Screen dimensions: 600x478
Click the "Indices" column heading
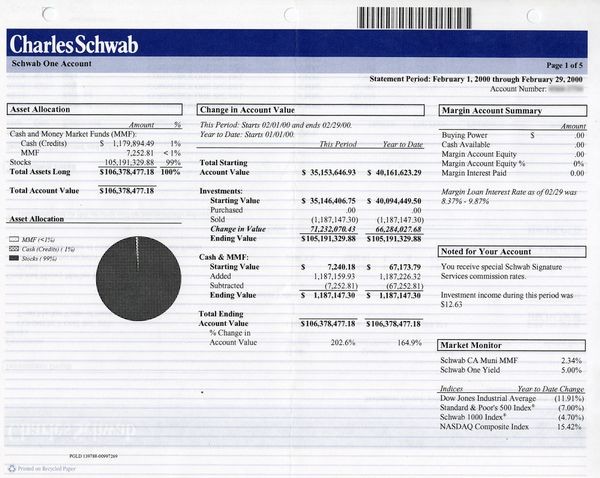click(x=451, y=388)
